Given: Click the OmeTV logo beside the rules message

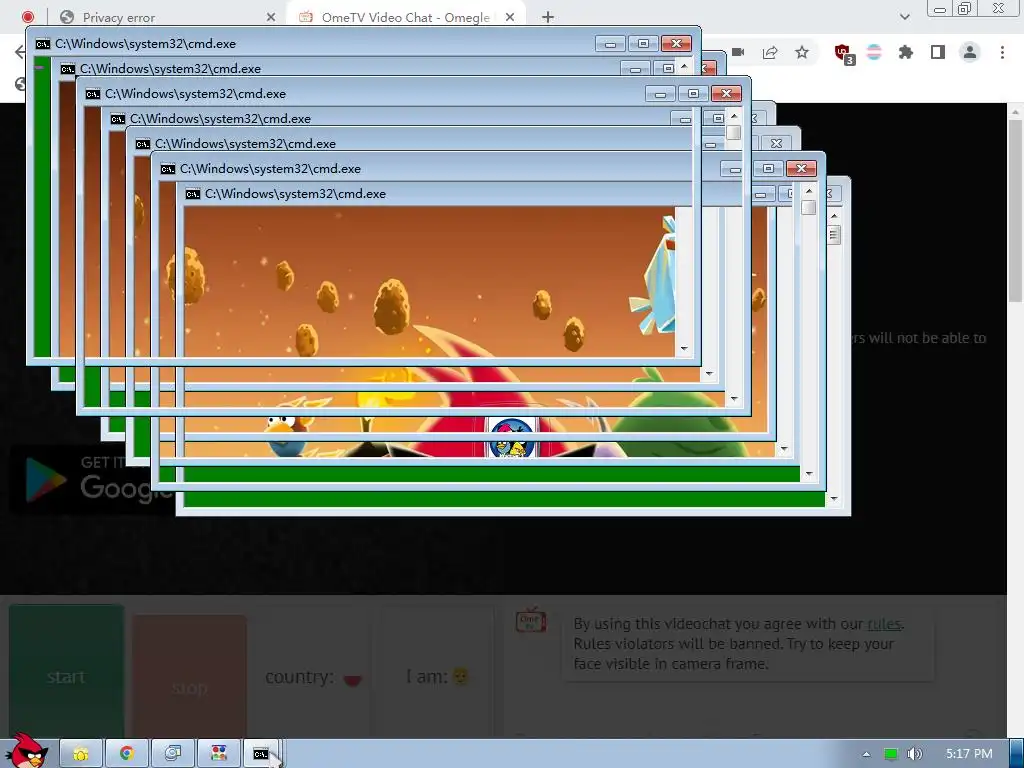Looking at the screenshot, I should [x=530, y=620].
